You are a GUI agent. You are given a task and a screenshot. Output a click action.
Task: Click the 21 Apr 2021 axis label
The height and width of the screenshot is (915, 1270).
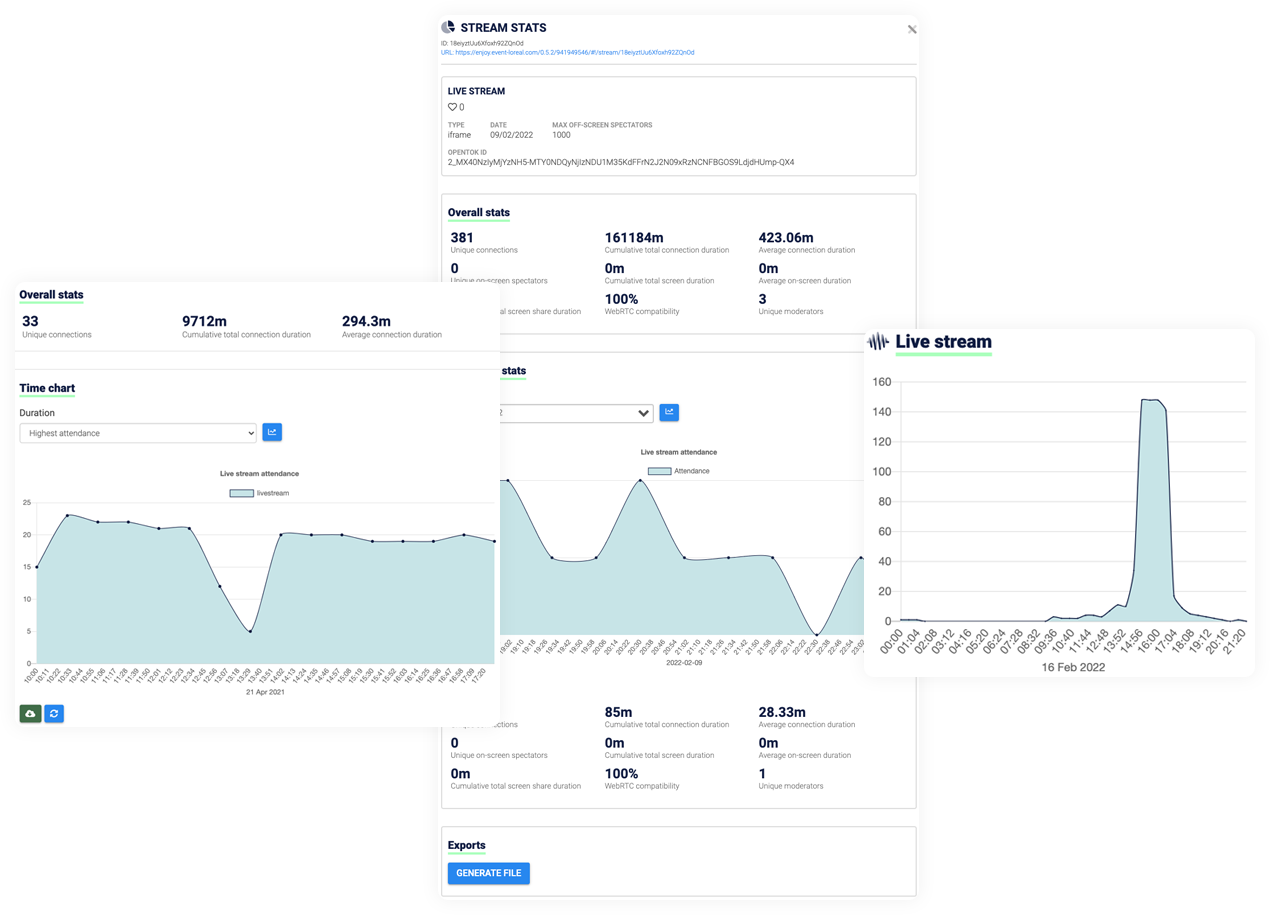(265, 692)
